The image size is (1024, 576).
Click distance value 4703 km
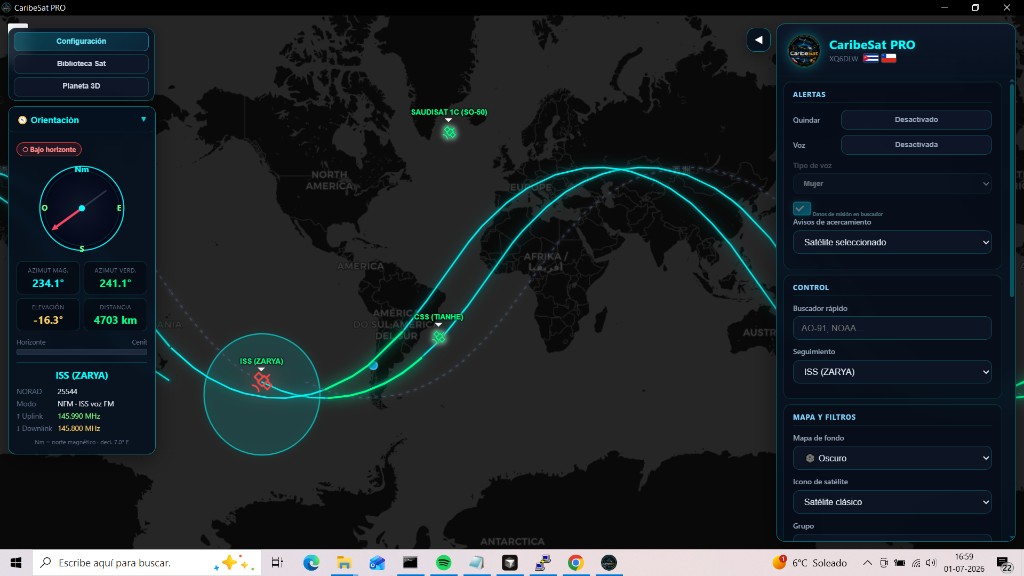[115, 320]
